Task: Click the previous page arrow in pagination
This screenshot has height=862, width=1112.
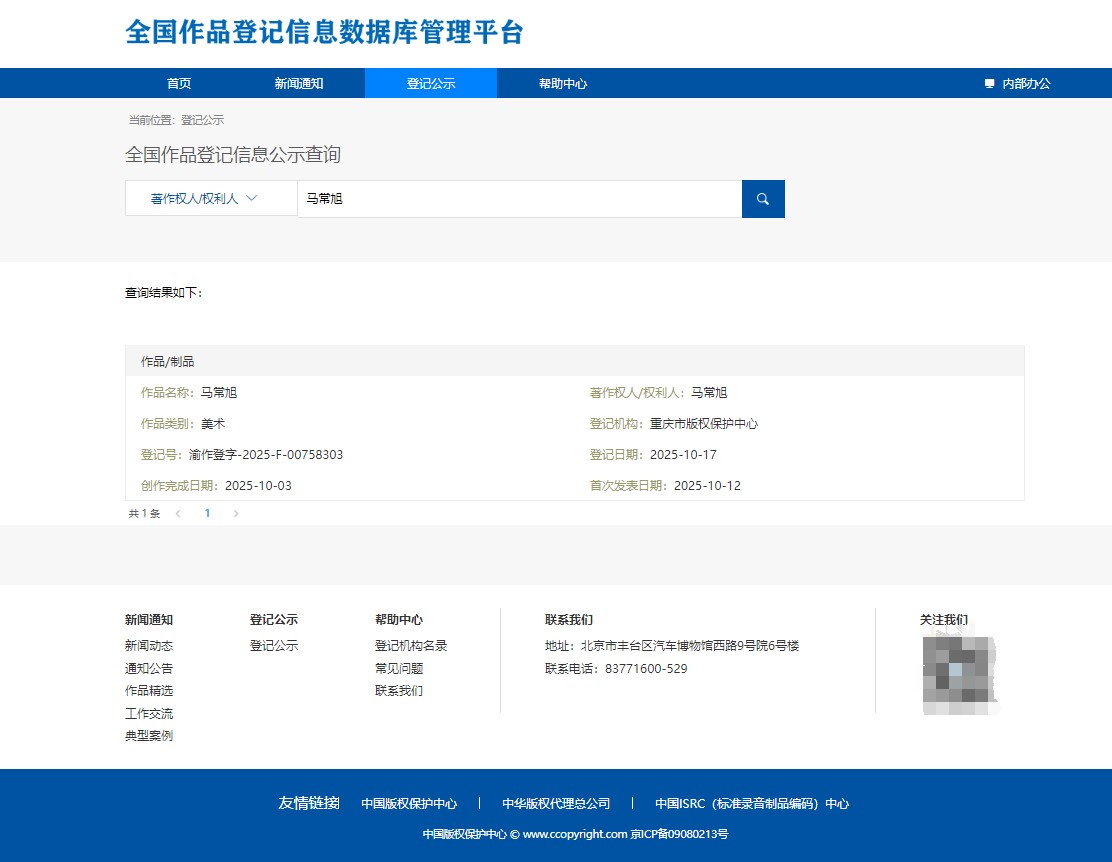Action: (x=178, y=512)
